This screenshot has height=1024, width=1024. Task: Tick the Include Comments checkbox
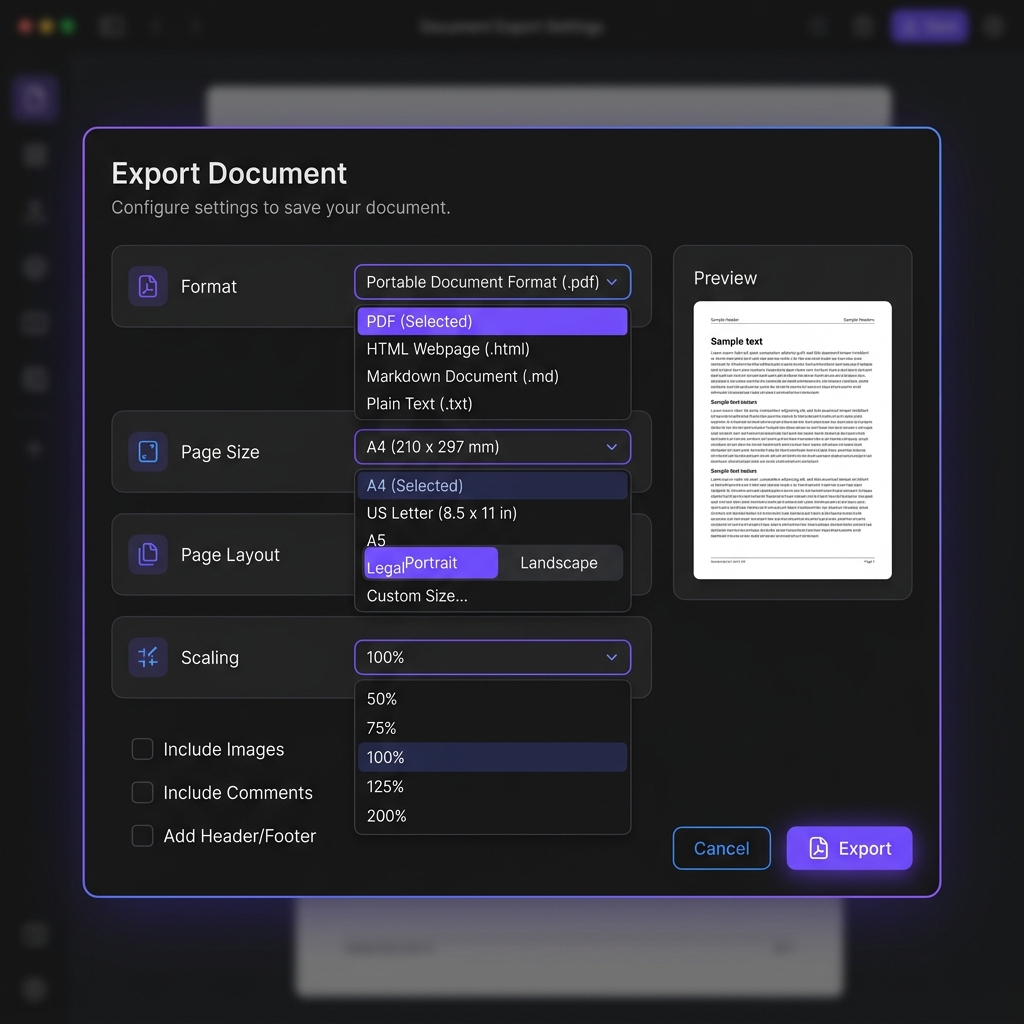[142, 792]
